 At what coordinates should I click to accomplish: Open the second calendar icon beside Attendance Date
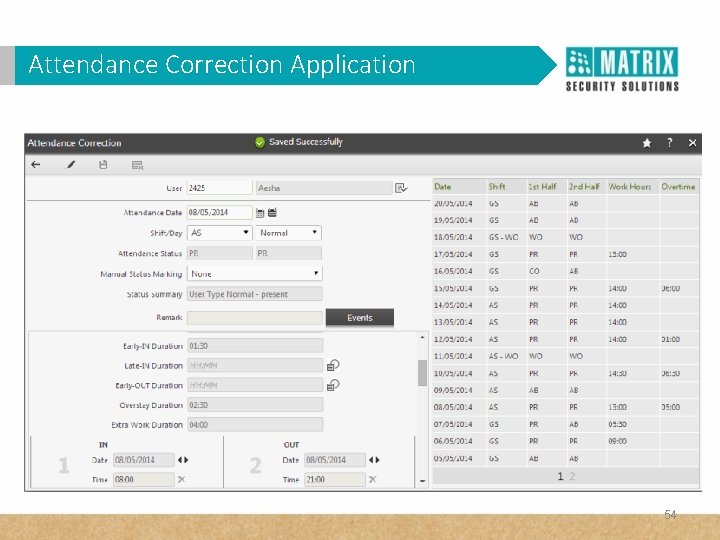pyautogui.click(x=272, y=213)
